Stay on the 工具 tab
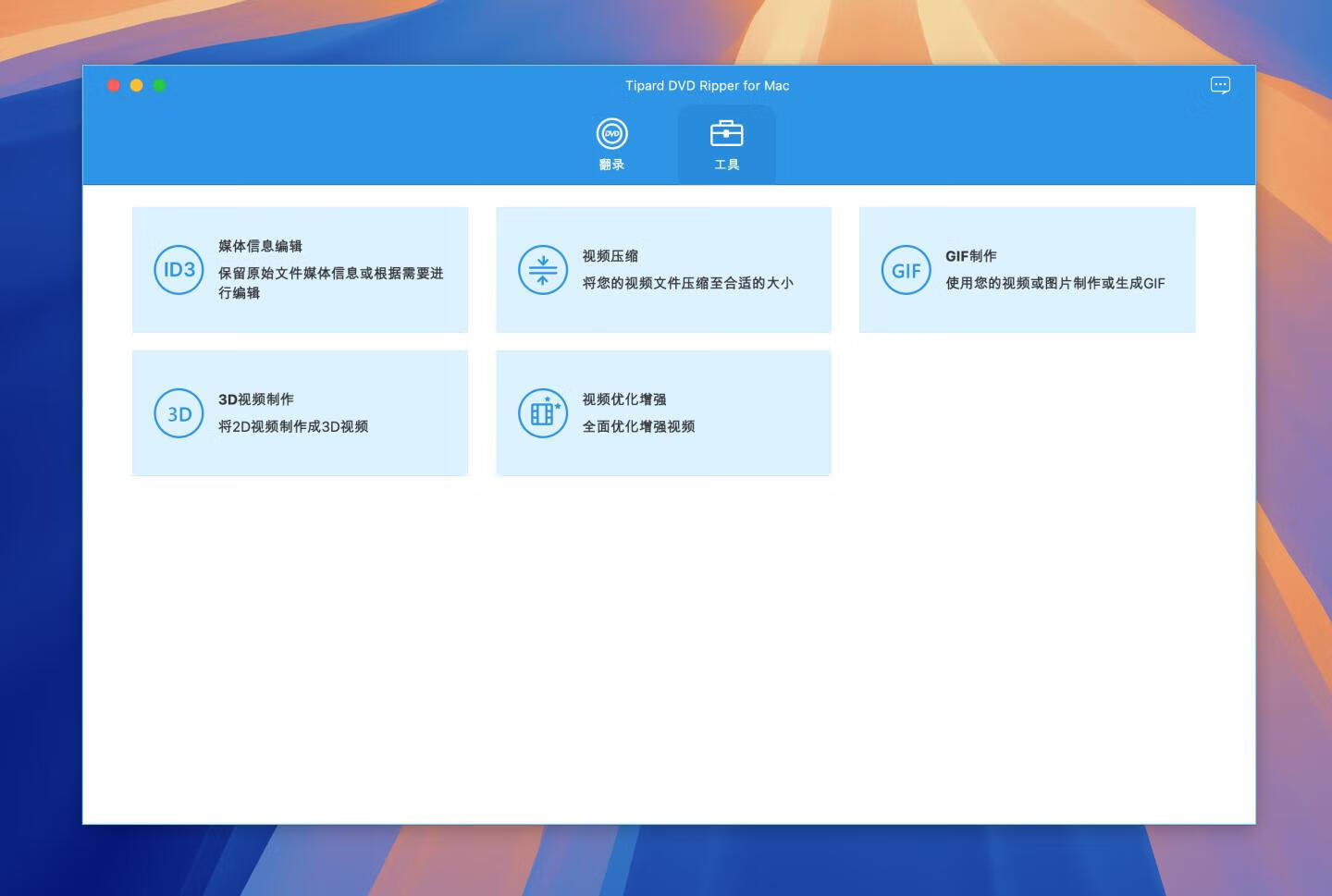 pyautogui.click(x=726, y=144)
